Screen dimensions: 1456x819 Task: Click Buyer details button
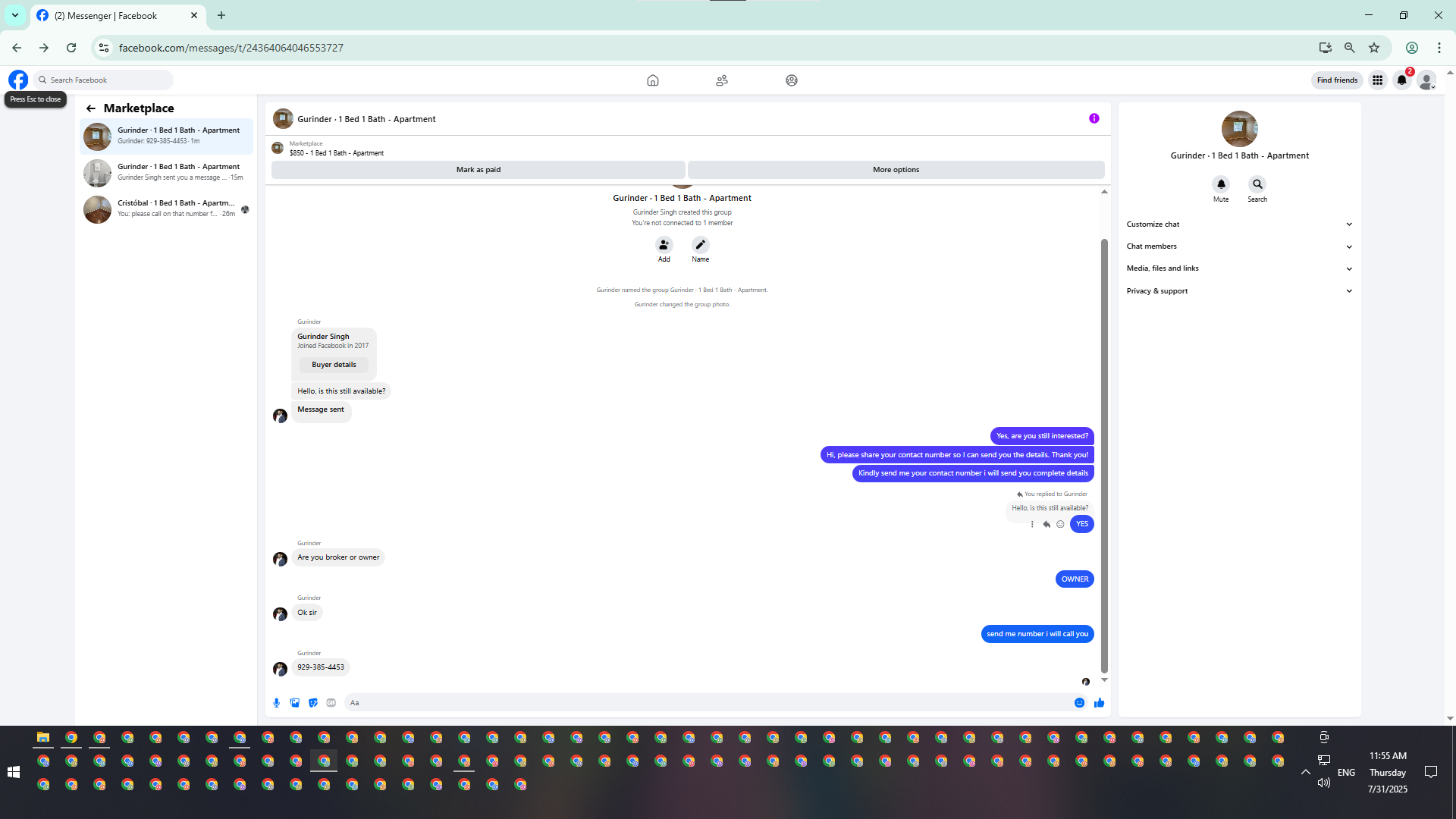click(334, 365)
